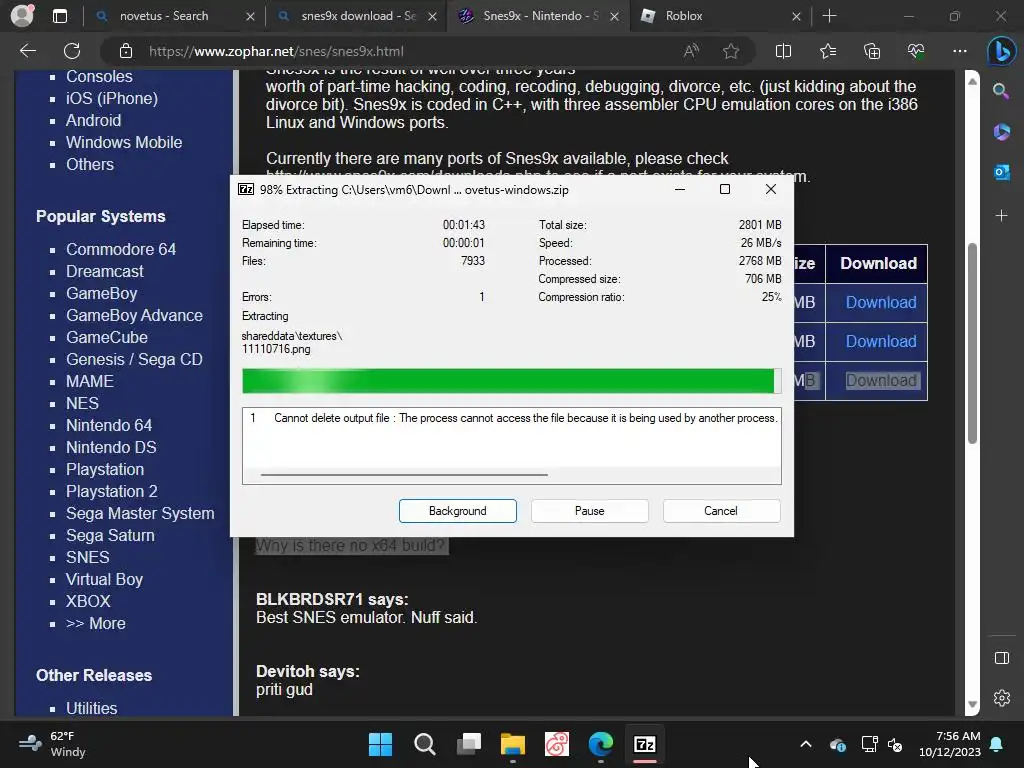Image resolution: width=1024 pixels, height=768 pixels.
Task: Open sidebar settings gear icon
Action: [x=1001, y=698]
